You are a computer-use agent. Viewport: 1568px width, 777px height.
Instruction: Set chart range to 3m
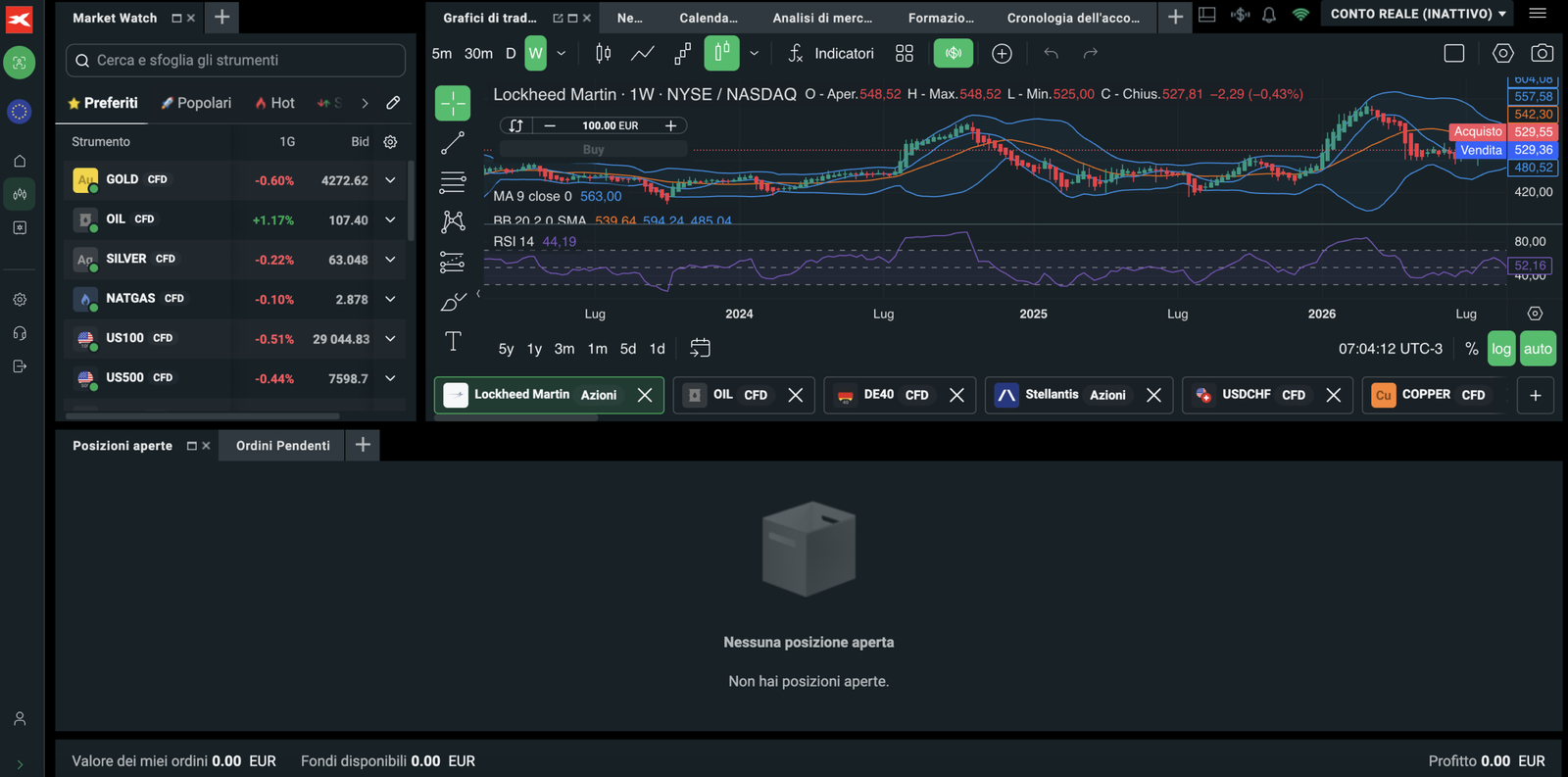564,349
